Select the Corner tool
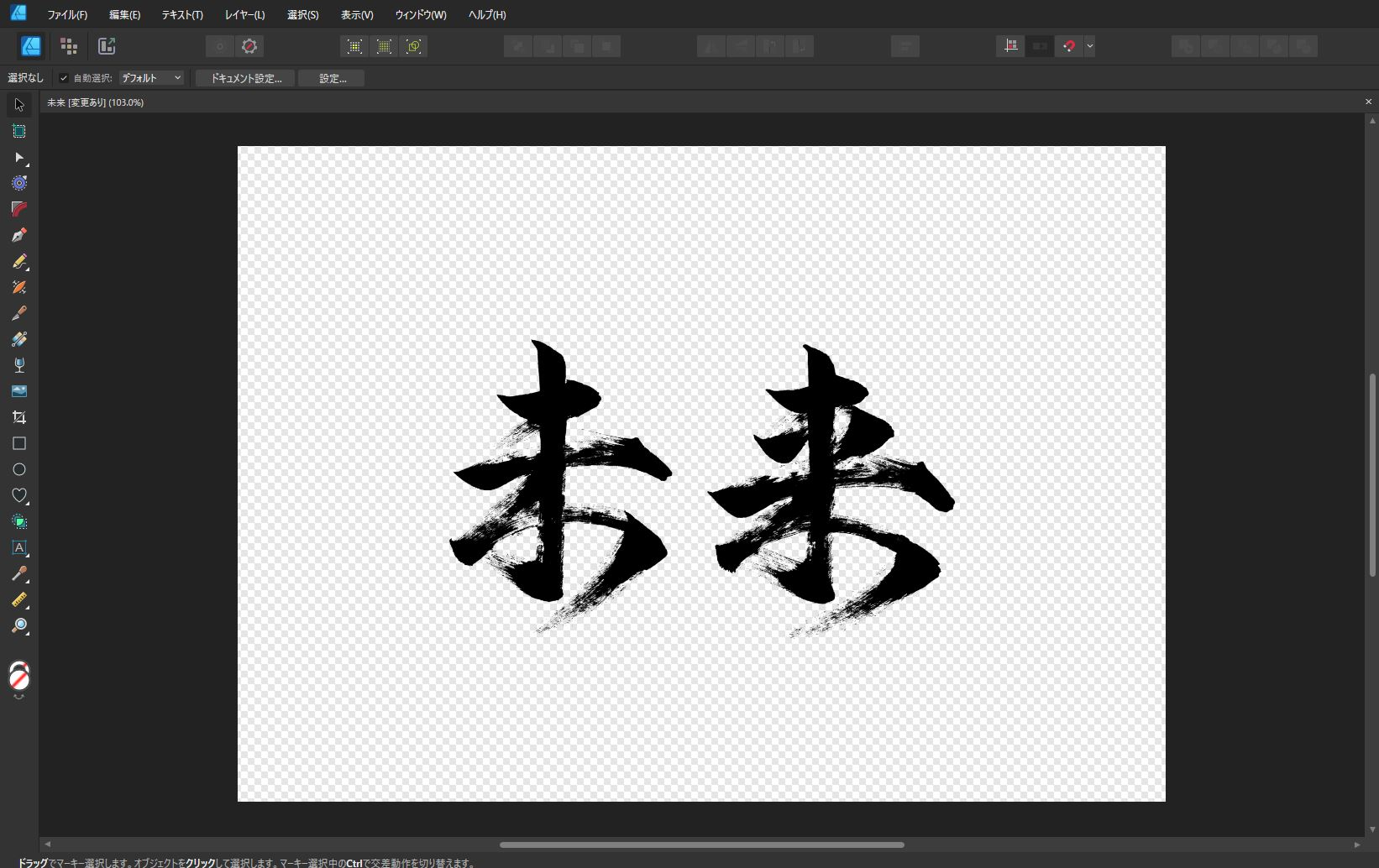Viewport: 1379px width, 868px height. point(19,209)
